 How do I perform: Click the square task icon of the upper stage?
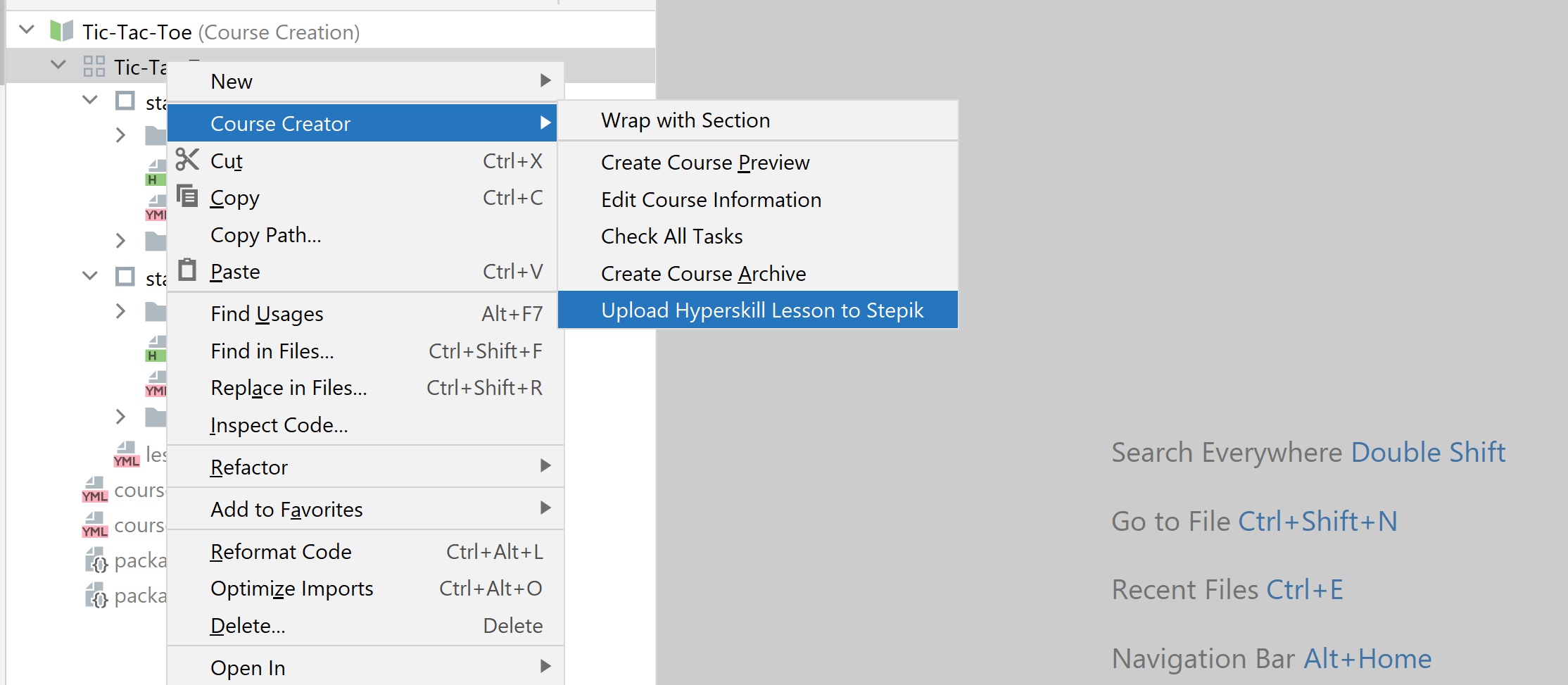click(125, 101)
